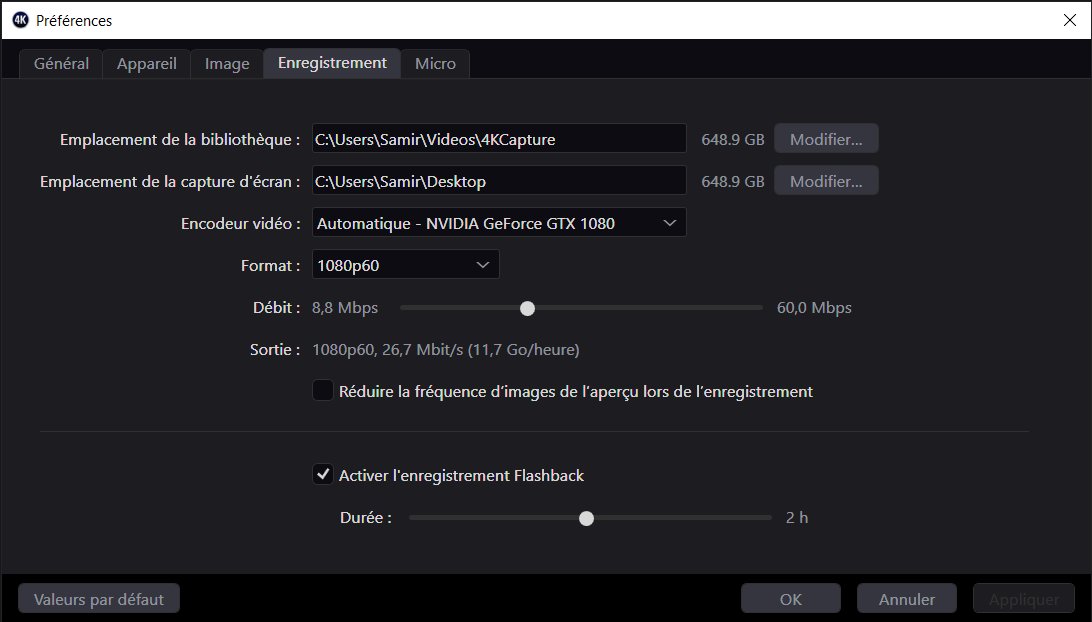
Task: Enable reducing preview frame rate checkbox
Action: pos(323,391)
